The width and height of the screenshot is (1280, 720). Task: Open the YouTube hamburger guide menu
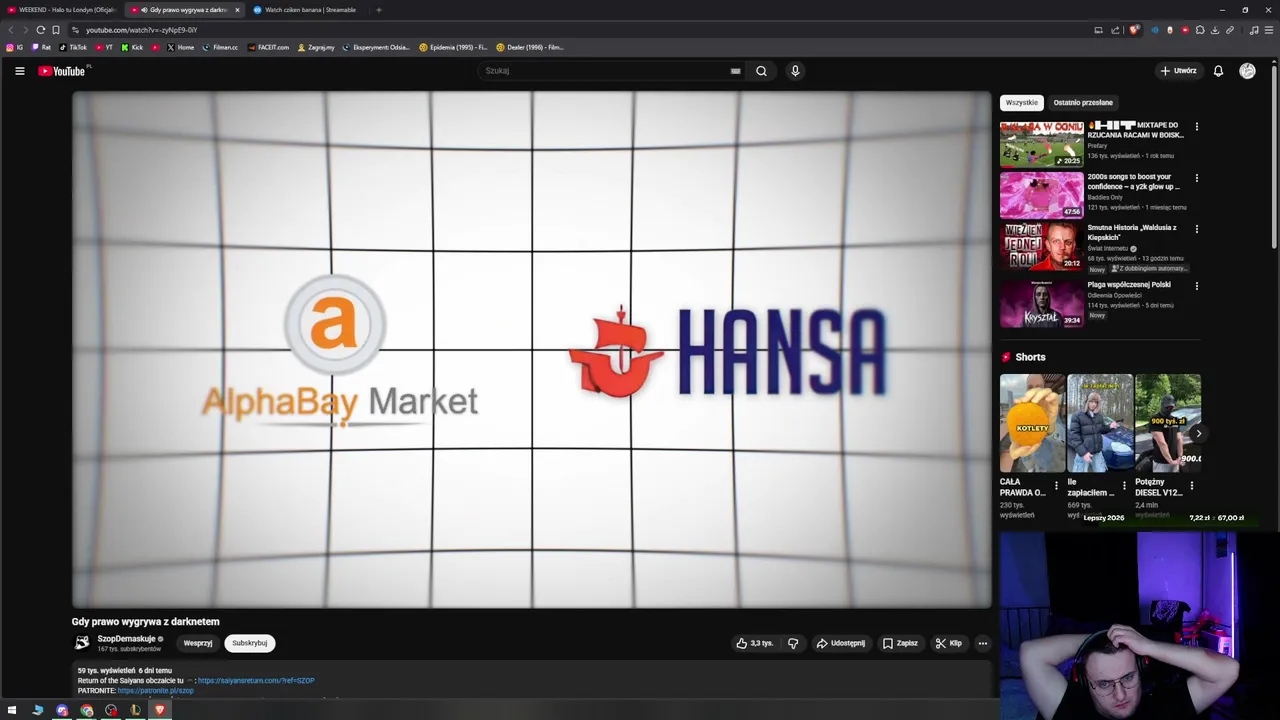(x=19, y=71)
